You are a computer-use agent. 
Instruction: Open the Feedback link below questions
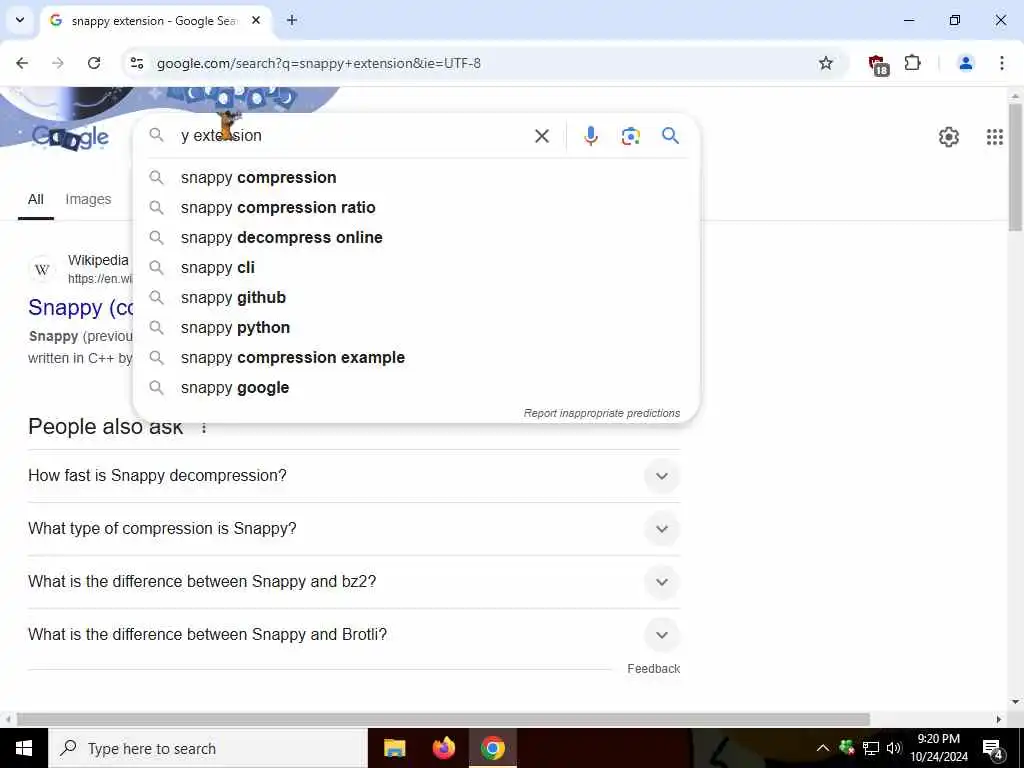(653, 669)
